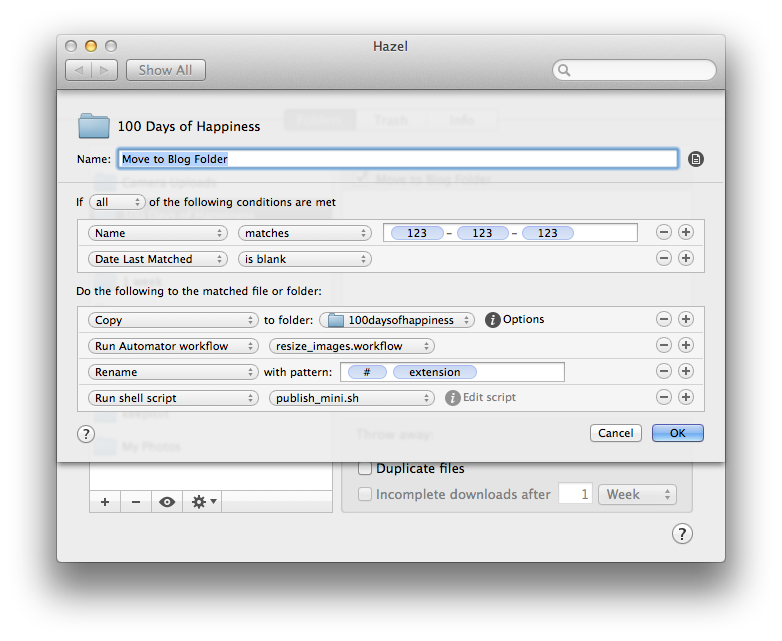The height and width of the screenshot is (641, 782).
Task: Toggle the Incomplete downloads after checkbox
Action: (x=366, y=494)
